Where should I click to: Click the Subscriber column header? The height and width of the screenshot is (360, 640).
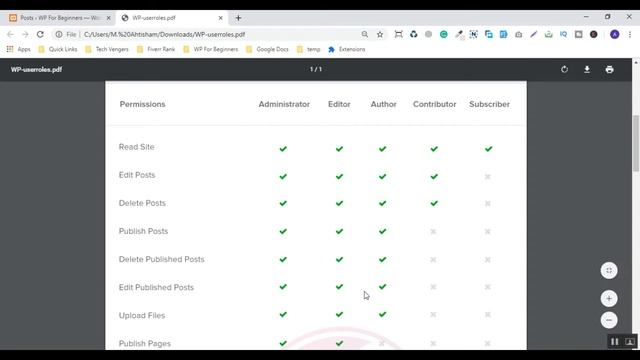pyautogui.click(x=489, y=104)
